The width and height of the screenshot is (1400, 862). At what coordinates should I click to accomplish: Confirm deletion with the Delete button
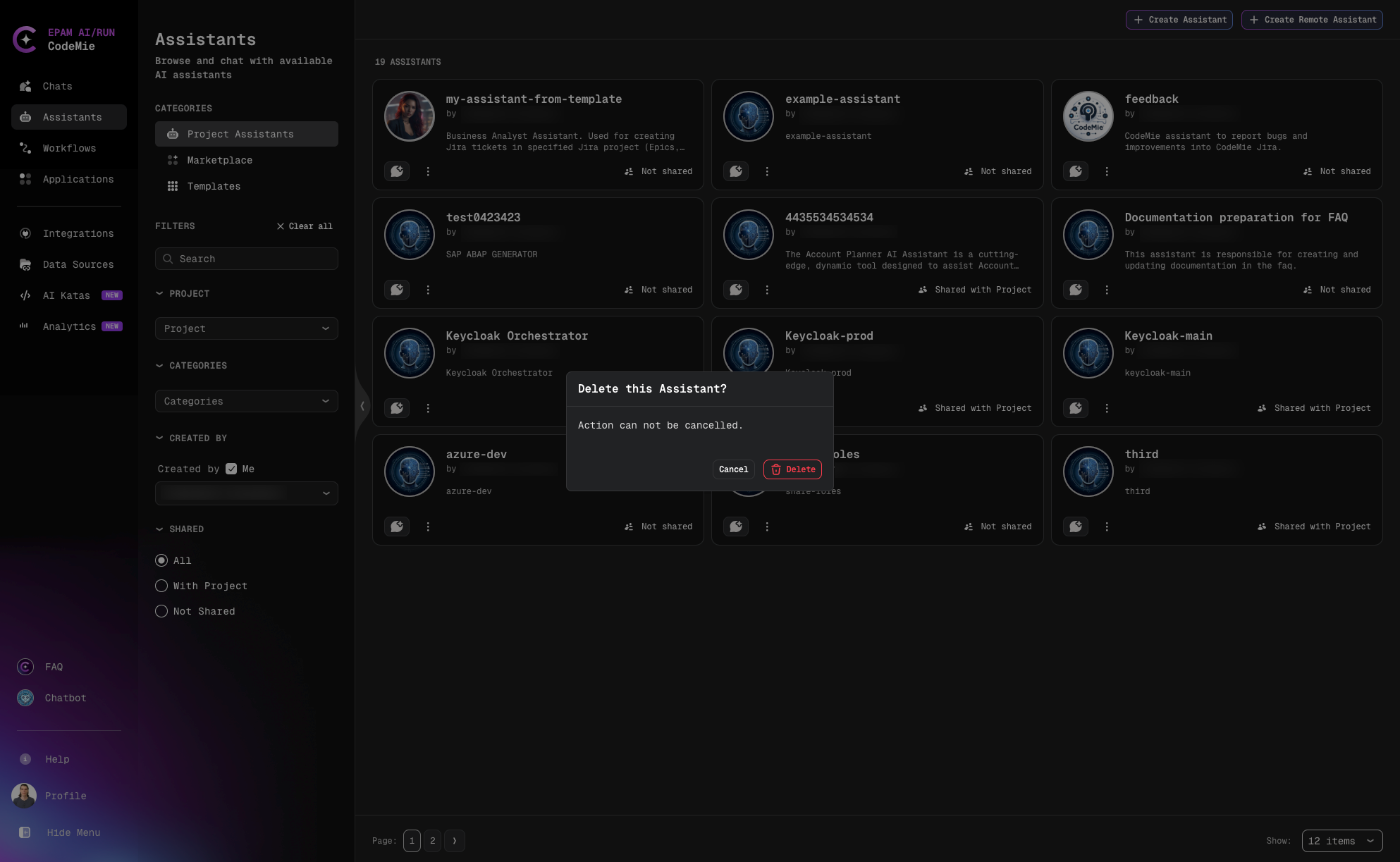pyautogui.click(x=792, y=469)
